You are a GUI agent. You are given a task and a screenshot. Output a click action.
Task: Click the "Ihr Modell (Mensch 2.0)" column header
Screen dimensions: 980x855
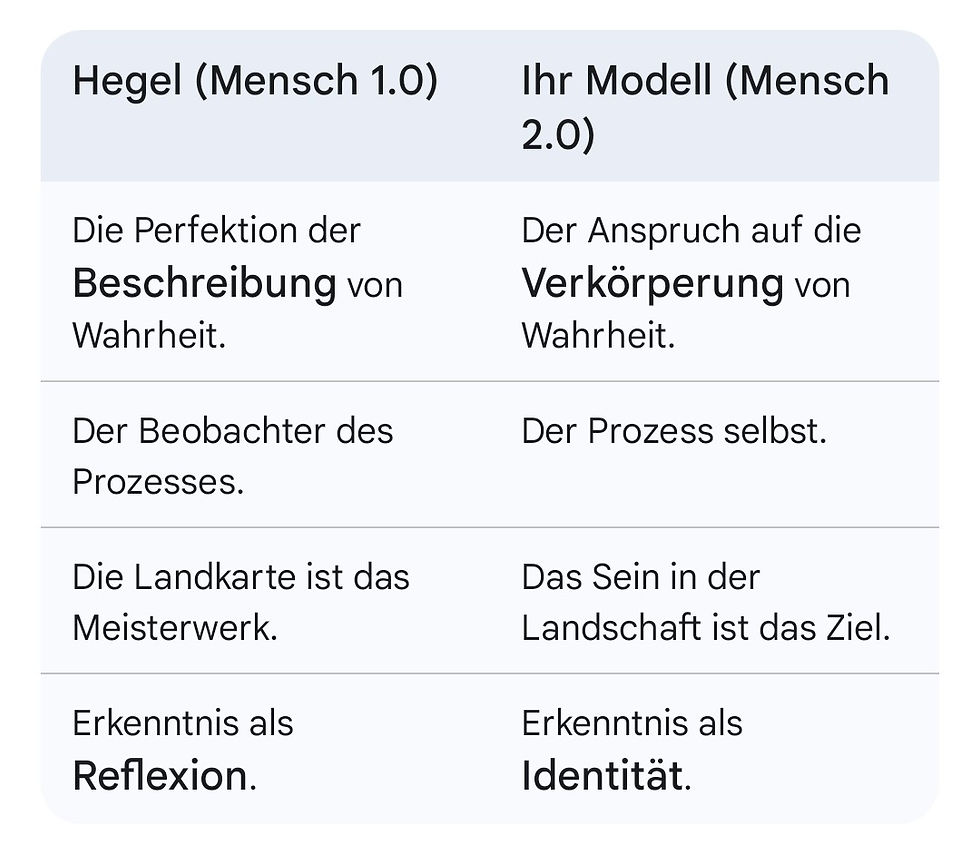point(704,106)
